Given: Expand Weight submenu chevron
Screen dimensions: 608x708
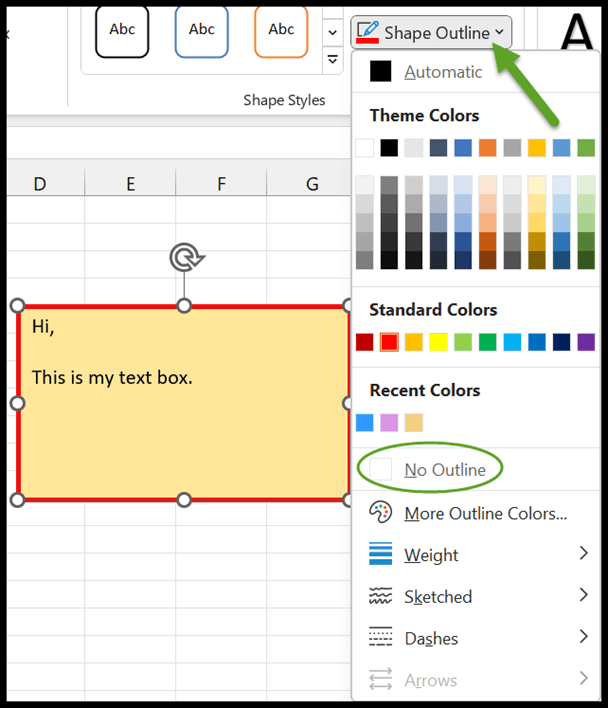Looking at the screenshot, I should (584, 553).
